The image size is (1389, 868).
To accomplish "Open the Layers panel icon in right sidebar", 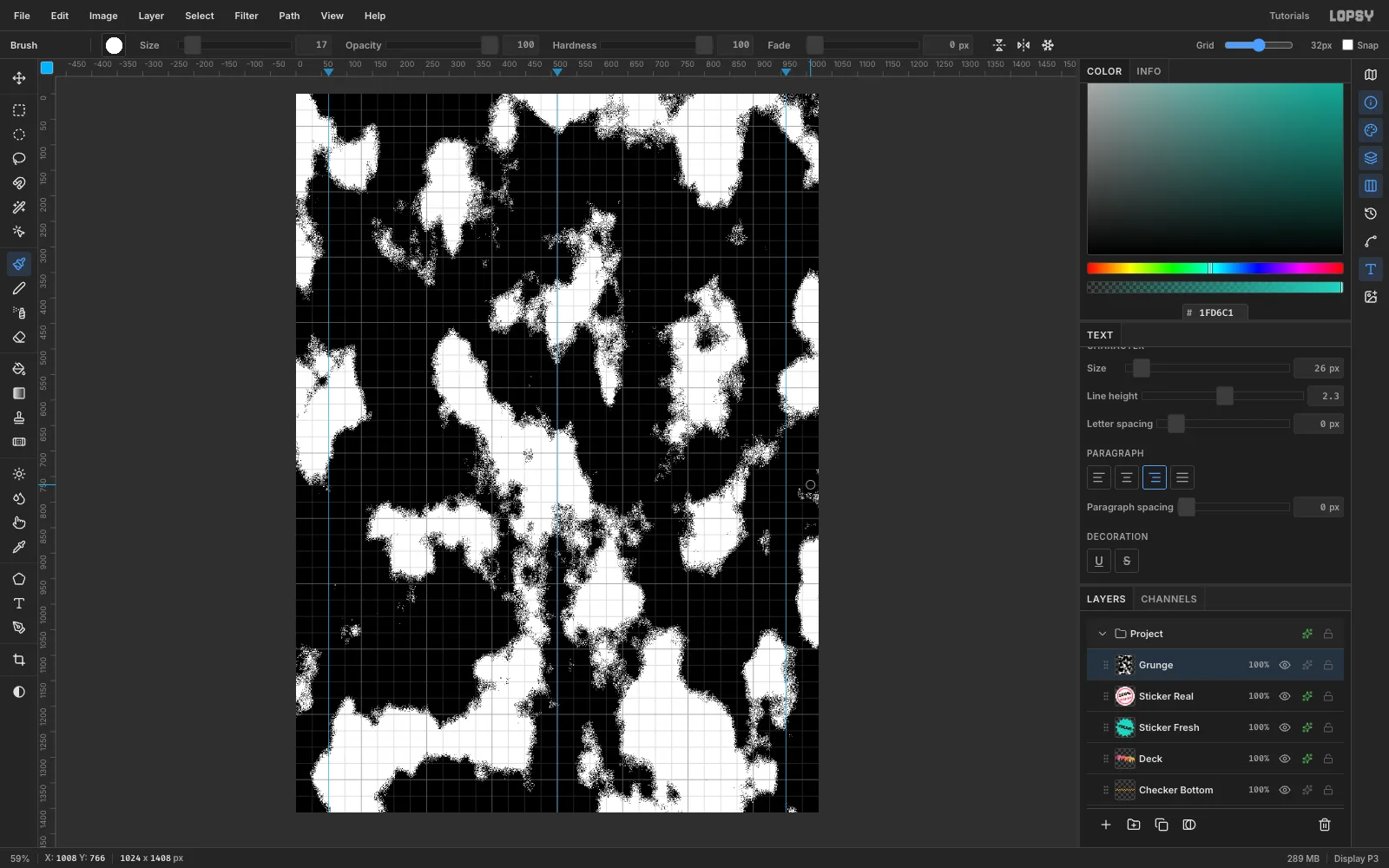I will (1371, 158).
